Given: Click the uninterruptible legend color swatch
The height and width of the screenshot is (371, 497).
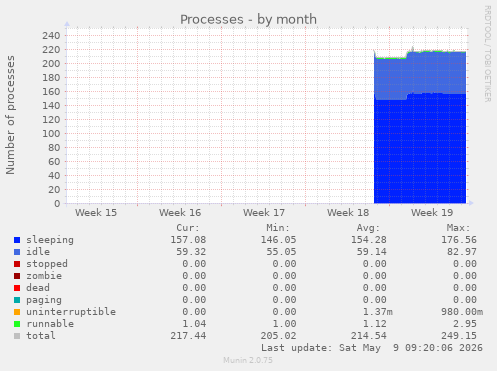Looking at the screenshot, I should pyautogui.click(x=17, y=312).
